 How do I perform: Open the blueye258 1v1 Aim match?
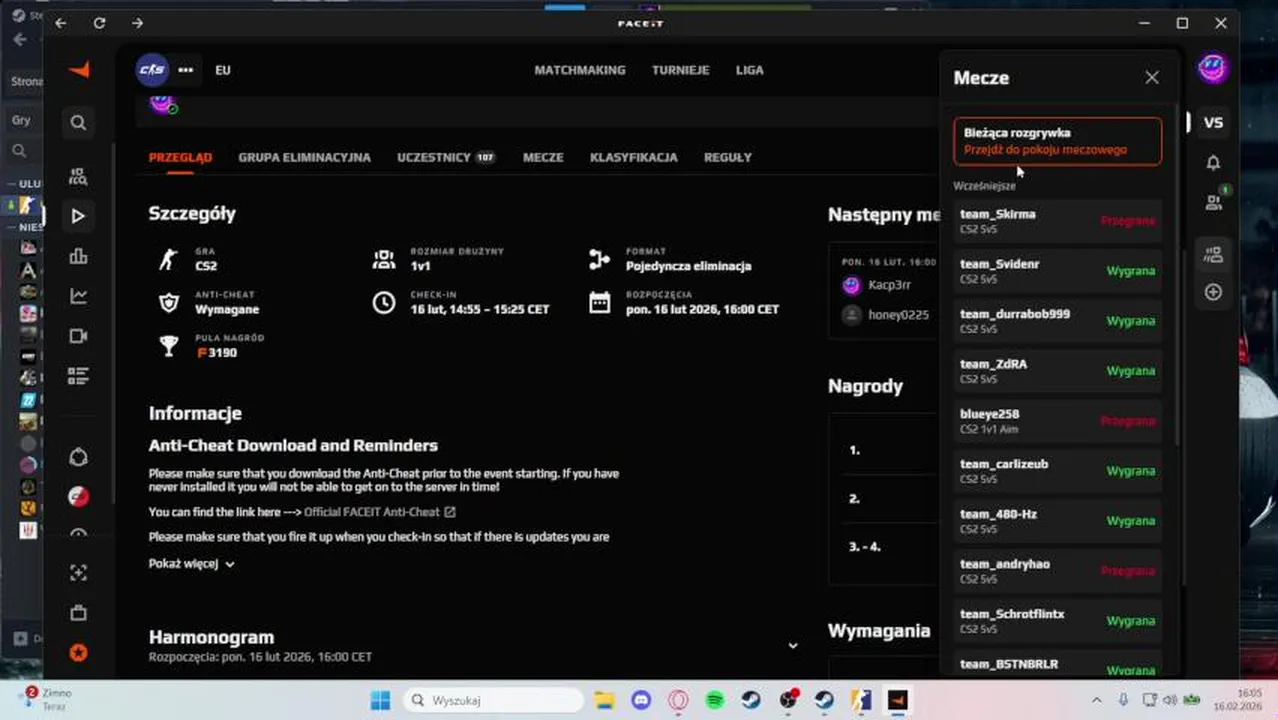tap(1057, 421)
